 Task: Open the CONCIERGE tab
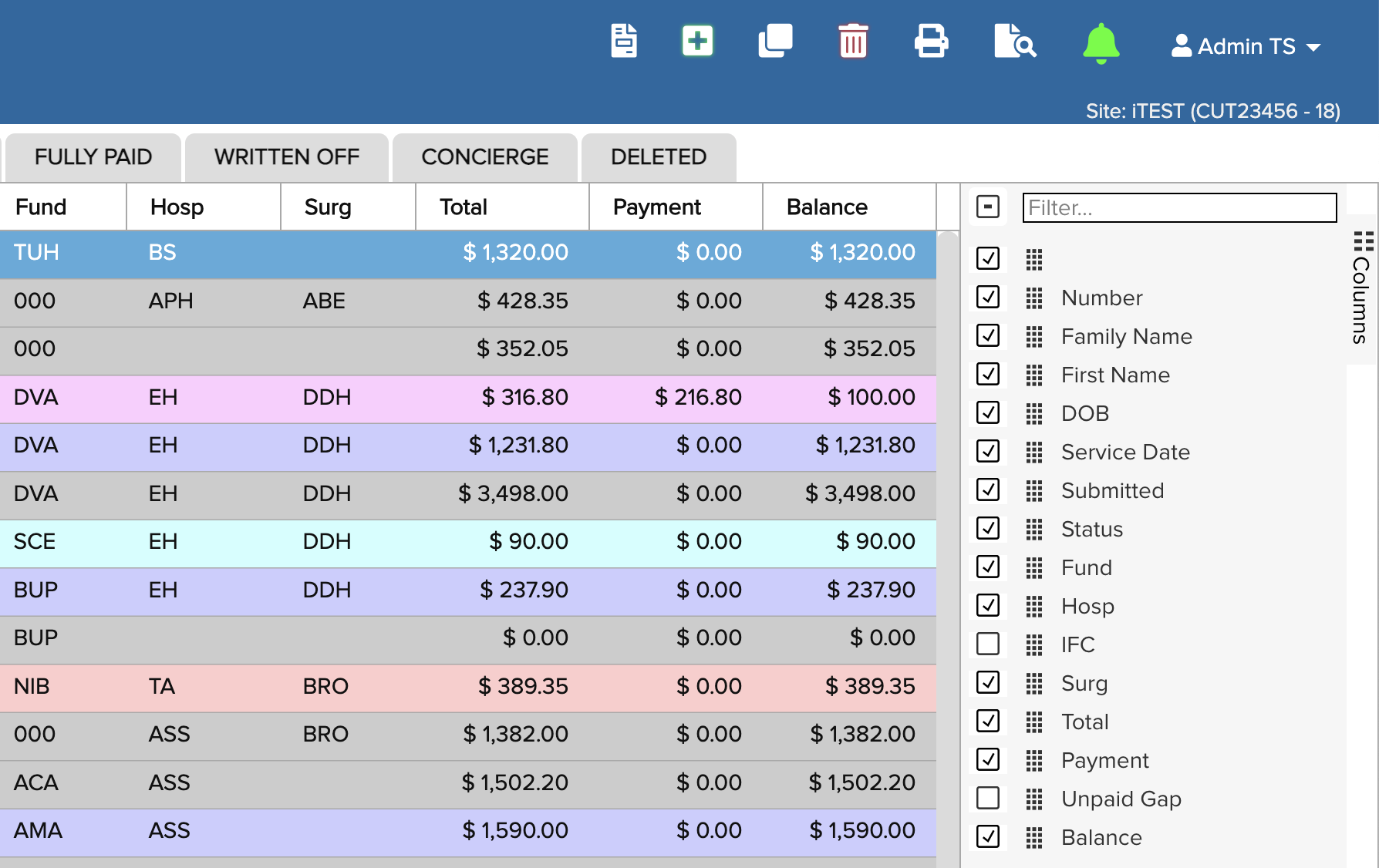pyautogui.click(x=485, y=157)
